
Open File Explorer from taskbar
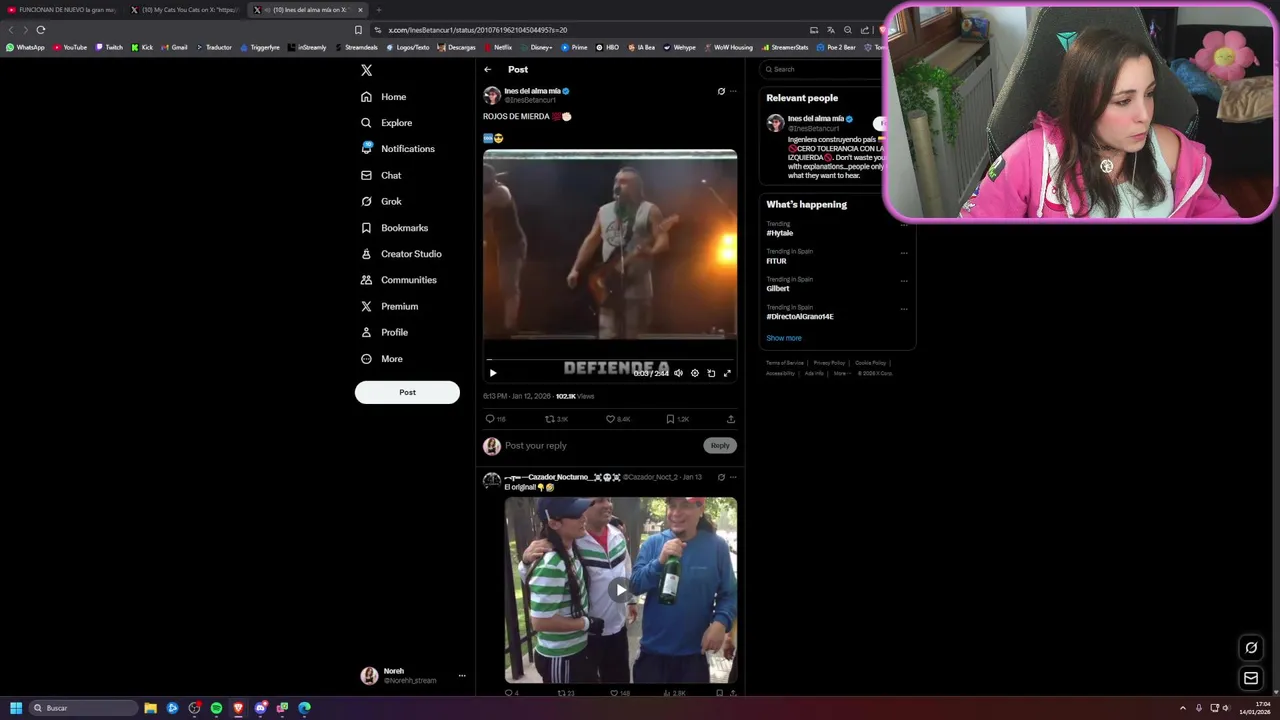[x=150, y=708]
